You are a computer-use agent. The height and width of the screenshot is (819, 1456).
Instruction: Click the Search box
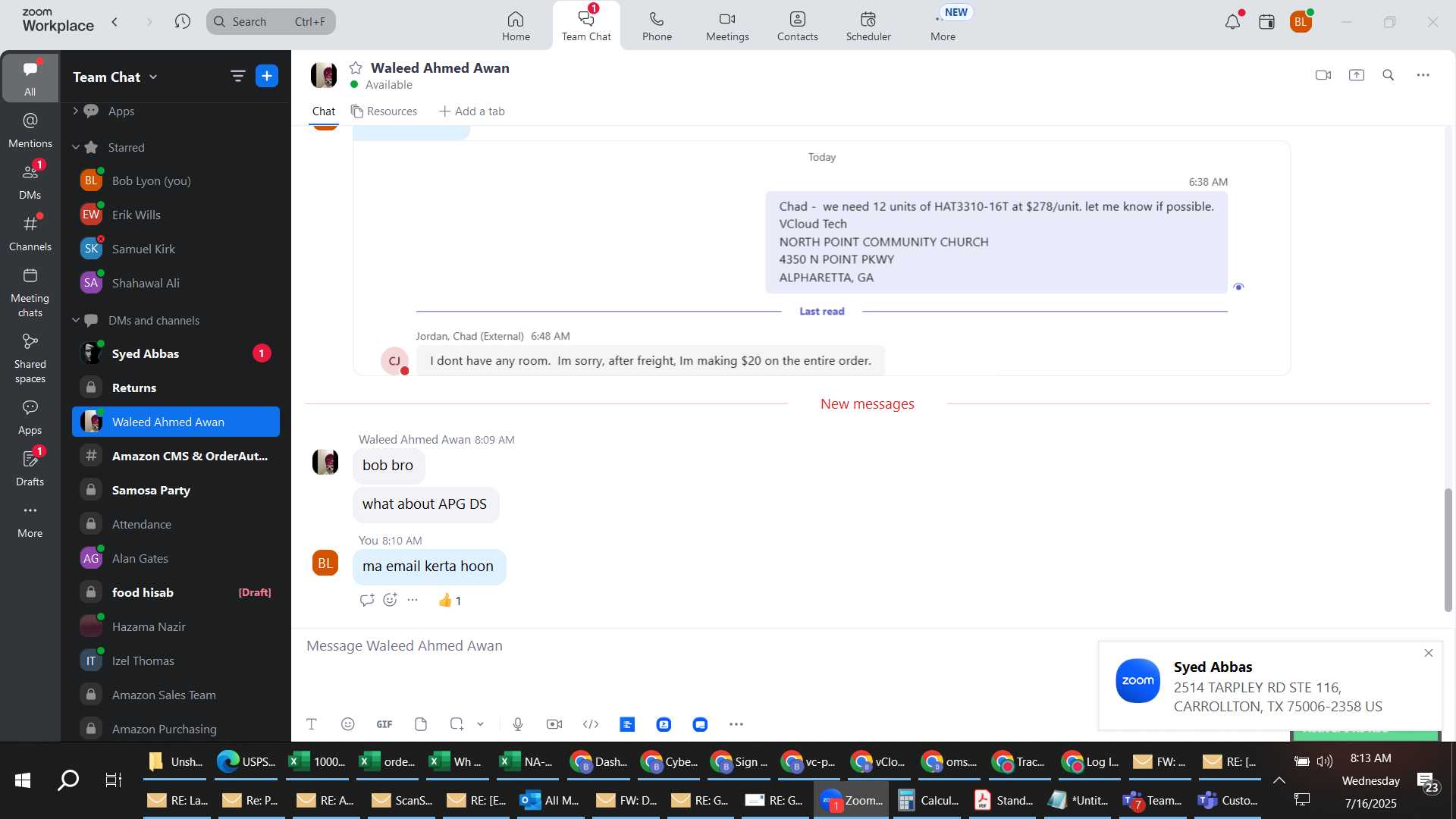(271, 21)
